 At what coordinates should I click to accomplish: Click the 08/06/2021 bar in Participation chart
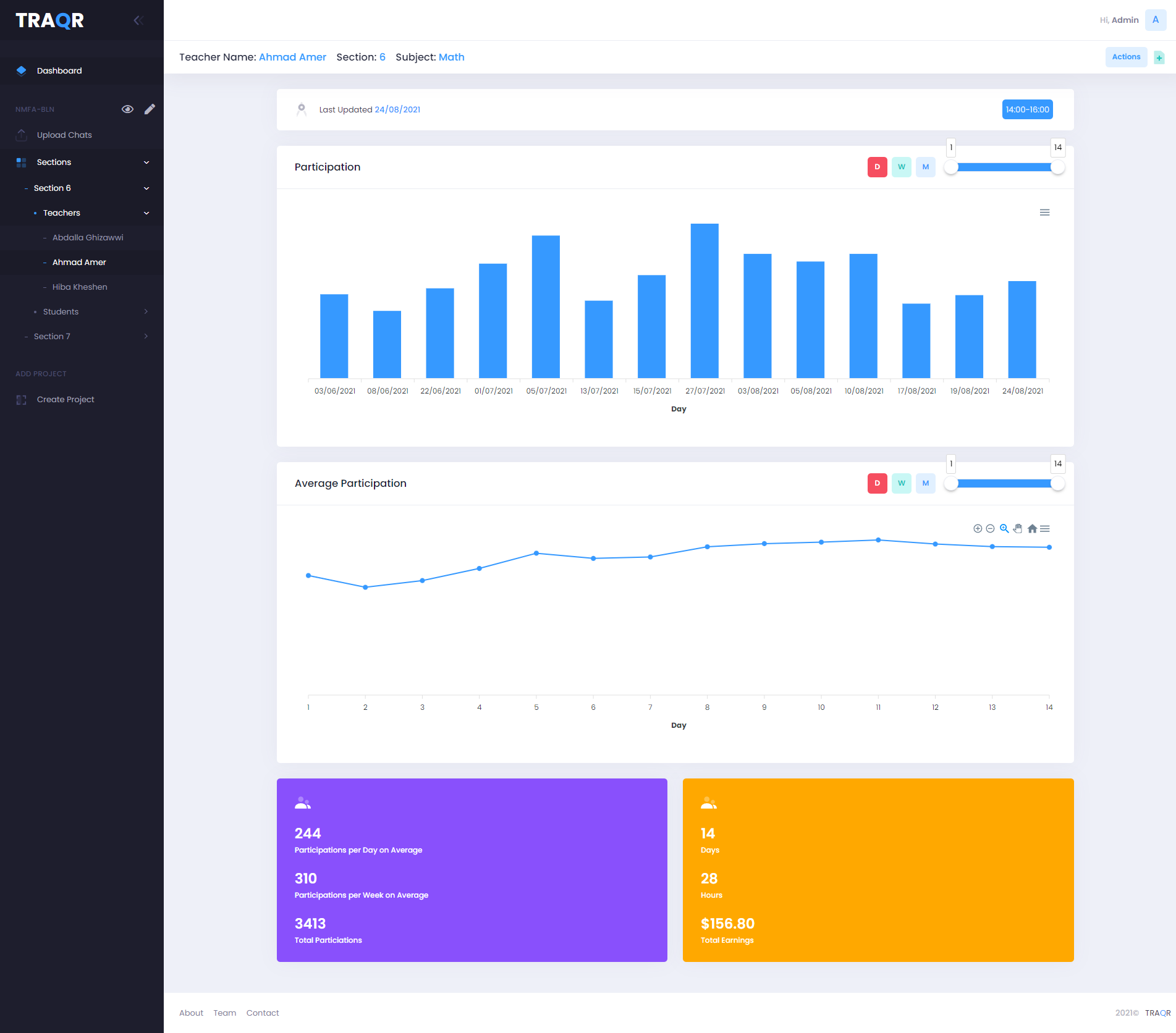click(x=387, y=345)
